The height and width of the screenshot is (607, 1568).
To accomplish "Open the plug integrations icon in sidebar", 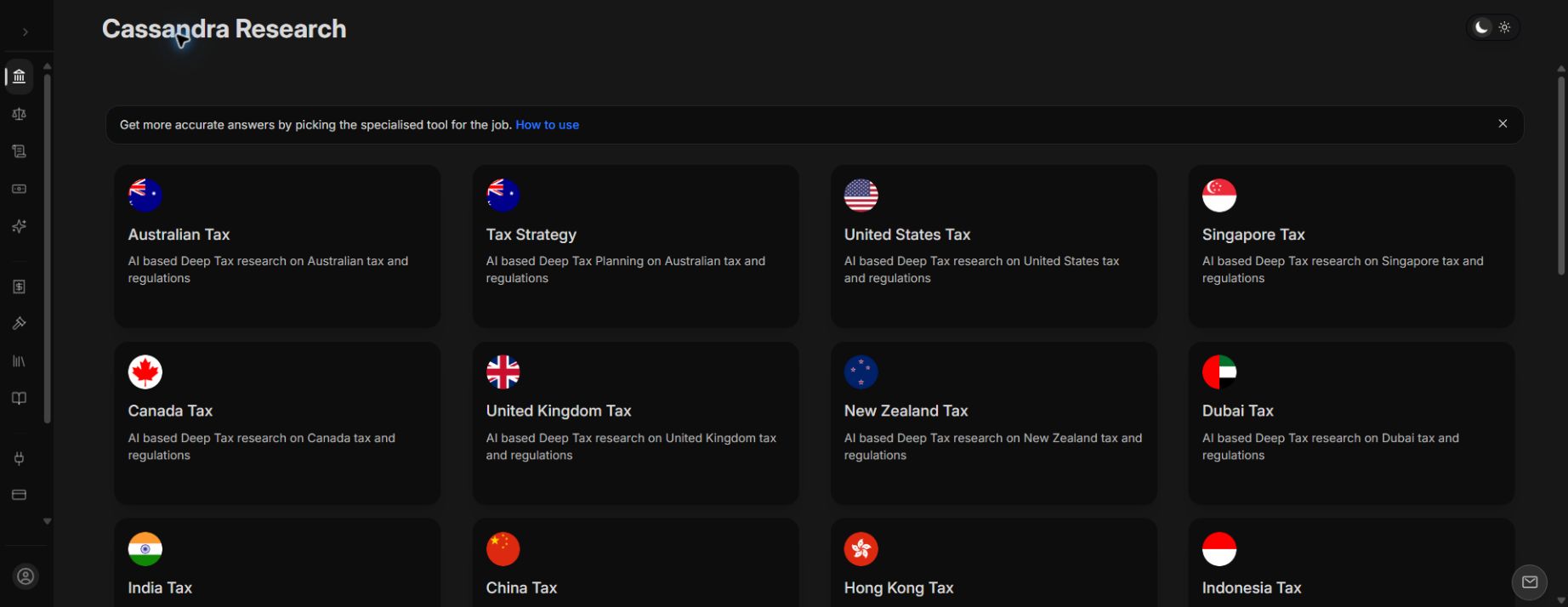I will click(19, 458).
